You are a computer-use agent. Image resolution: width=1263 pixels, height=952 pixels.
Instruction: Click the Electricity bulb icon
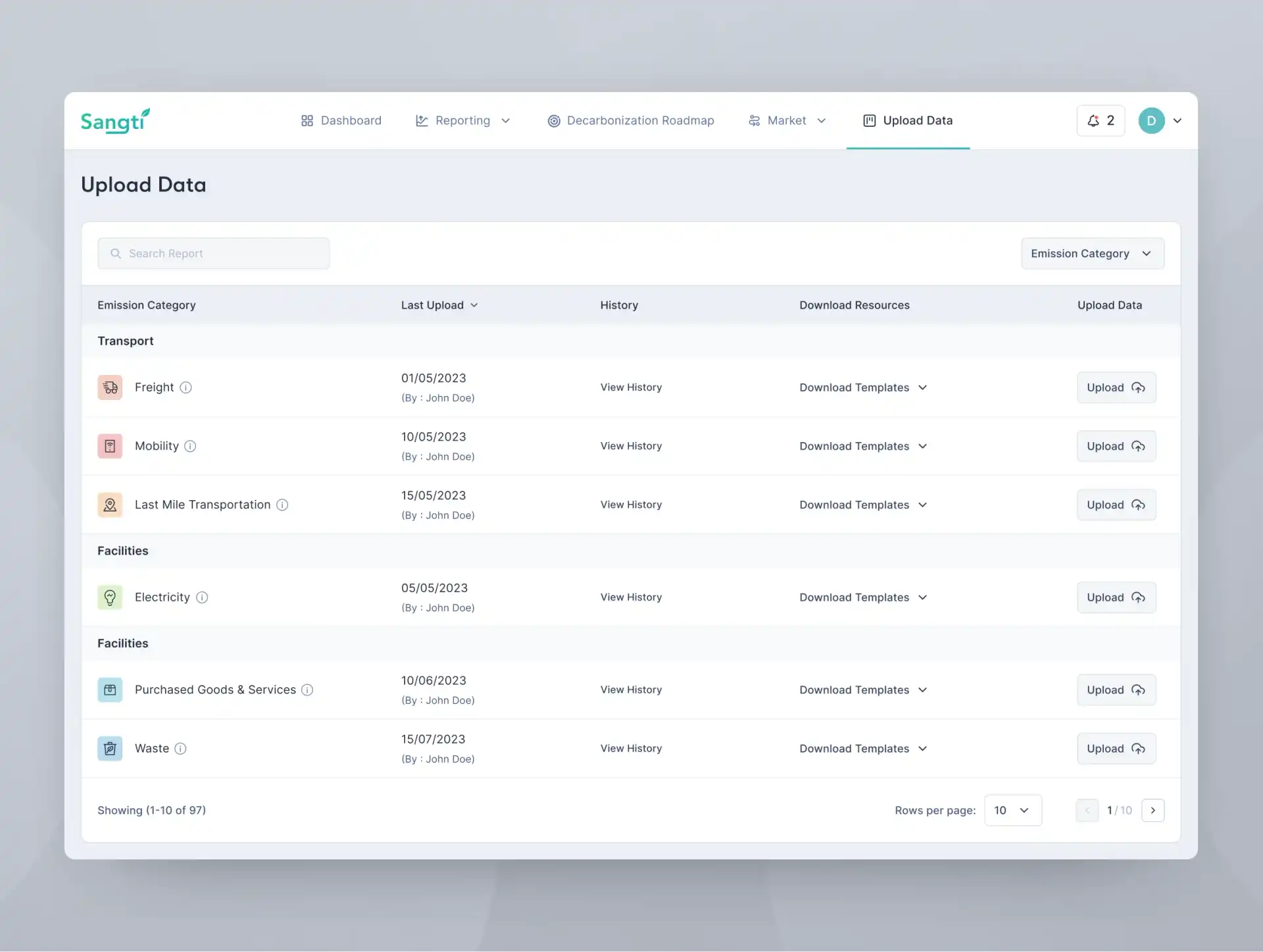(110, 597)
